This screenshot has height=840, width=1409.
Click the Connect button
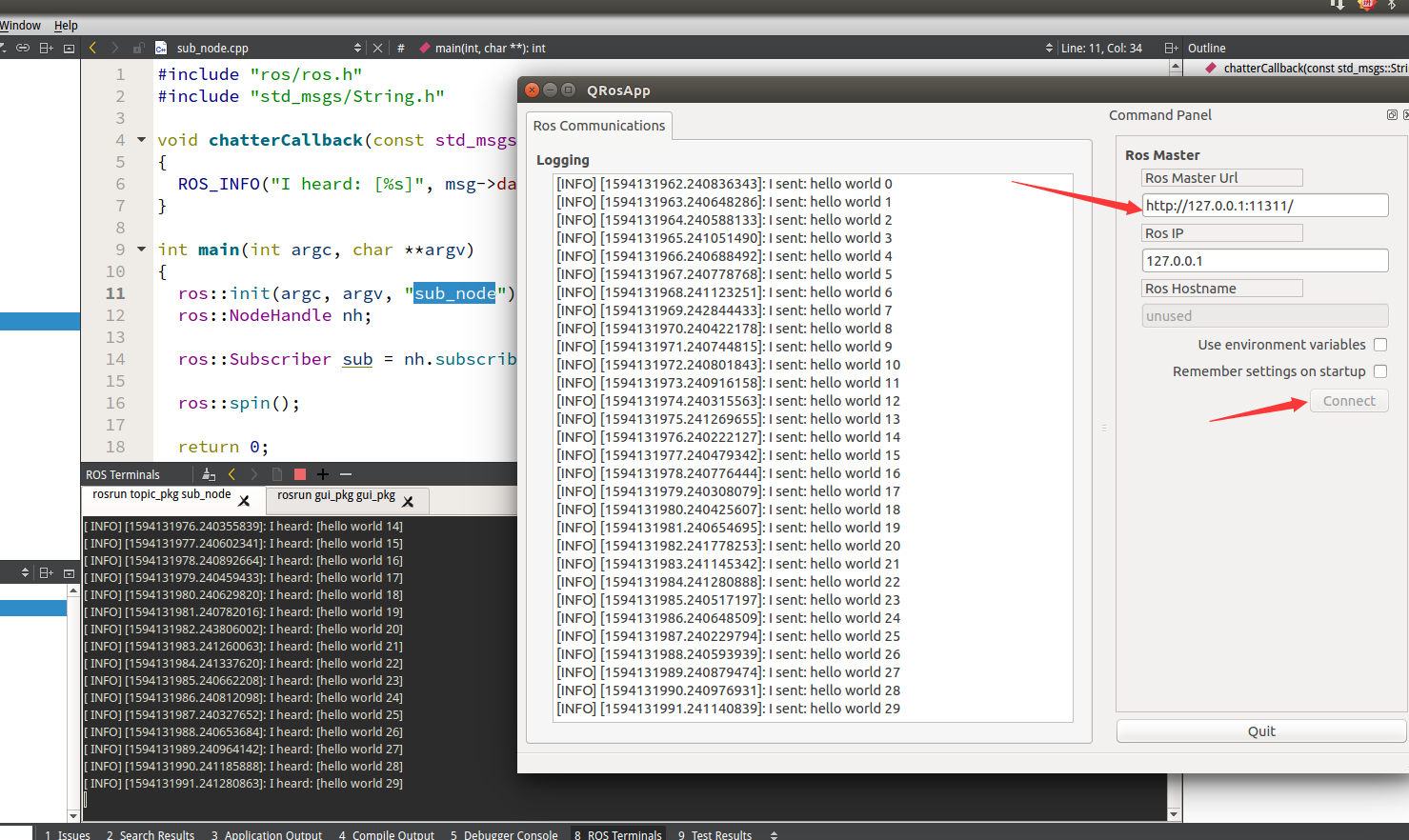[1349, 401]
